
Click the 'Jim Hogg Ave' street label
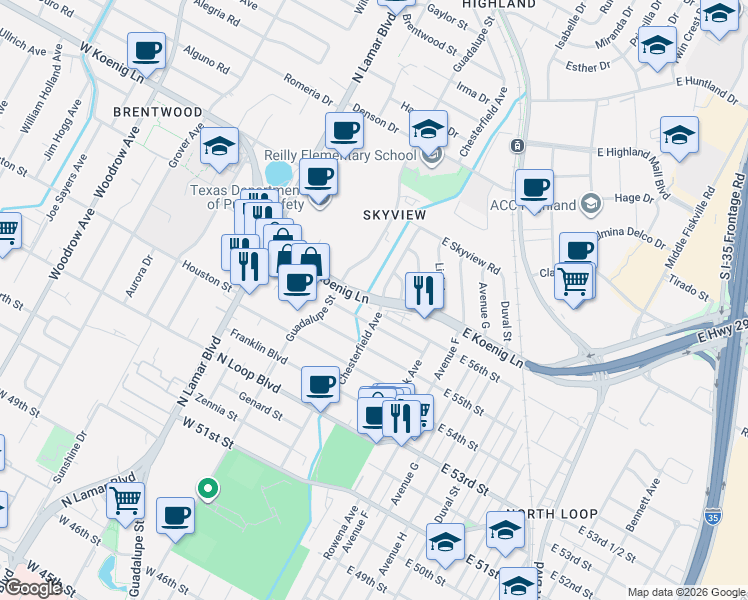point(62,129)
